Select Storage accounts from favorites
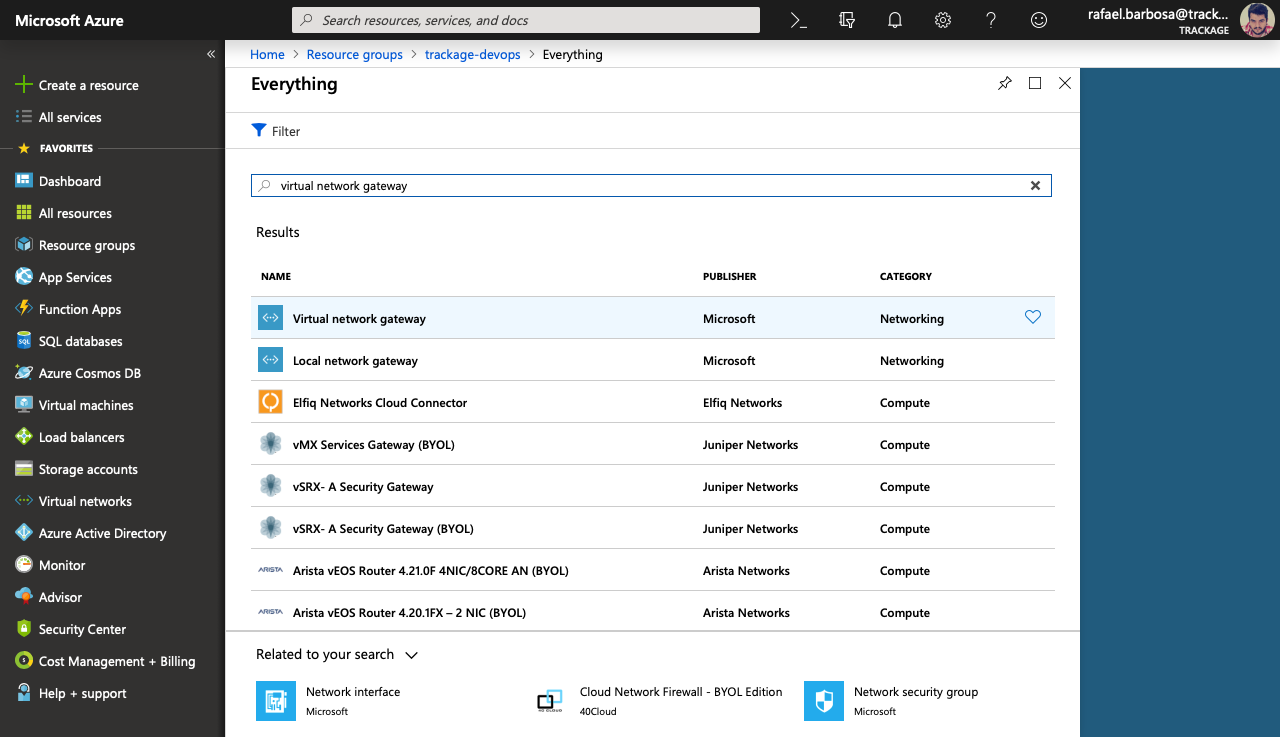 tap(88, 469)
